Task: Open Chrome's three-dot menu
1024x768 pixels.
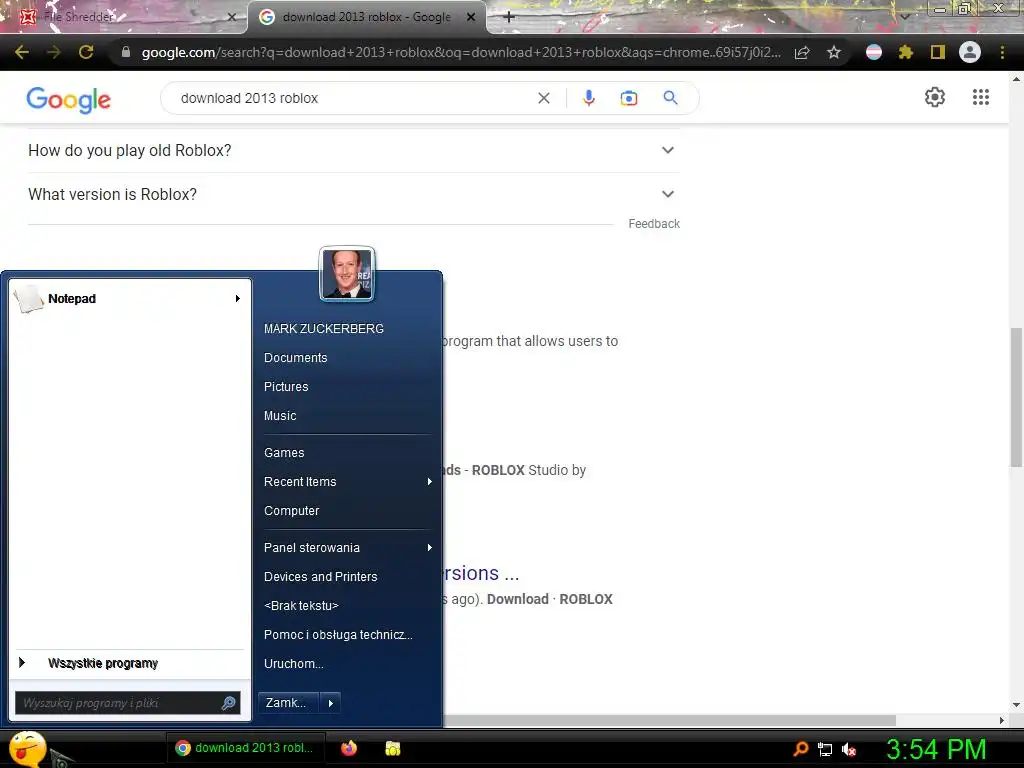Action: point(1002,52)
